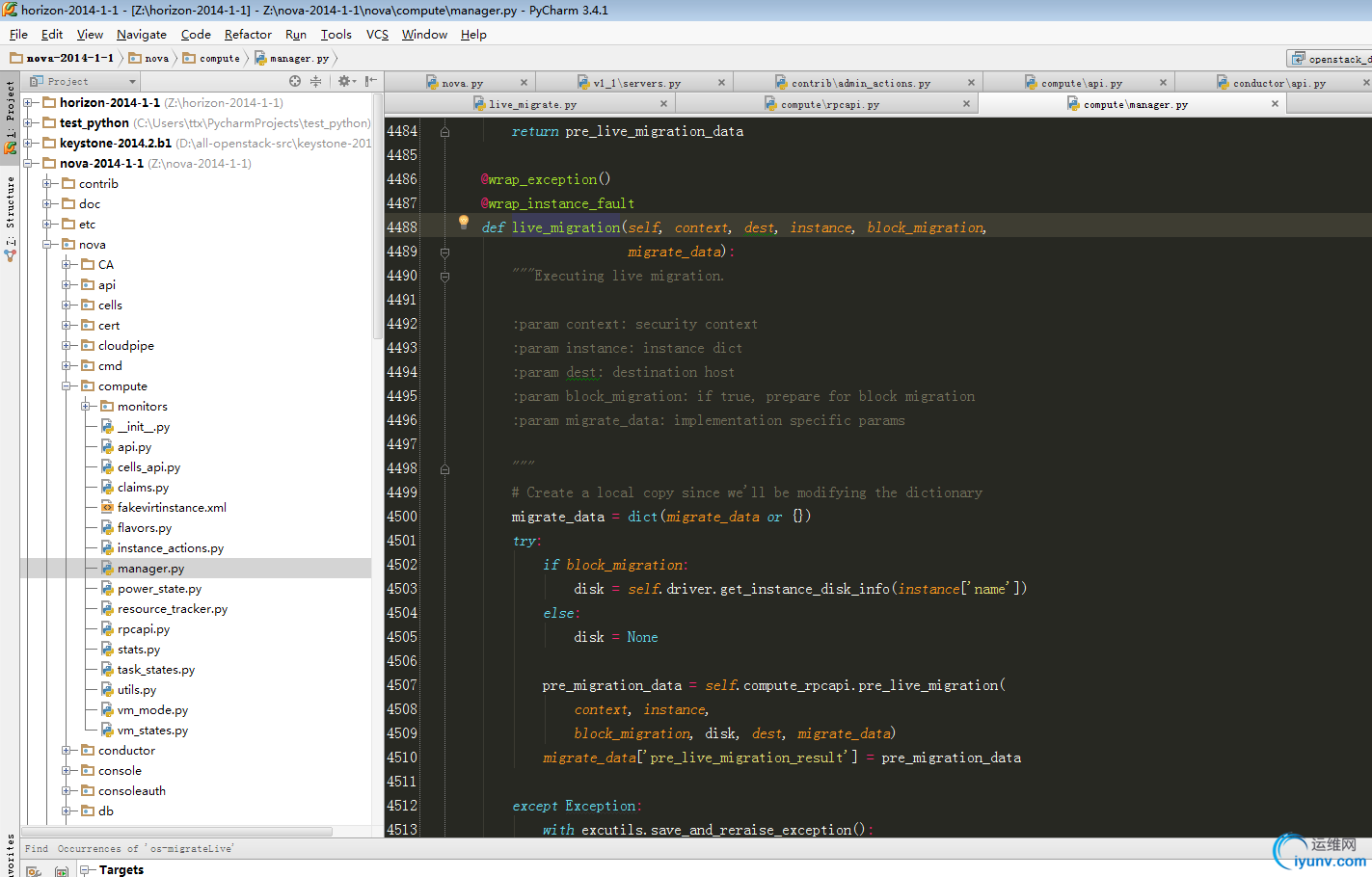This screenshot has width=1372, height=877.
Task: Open the Tools menu
Action: [x=336, y=34]
